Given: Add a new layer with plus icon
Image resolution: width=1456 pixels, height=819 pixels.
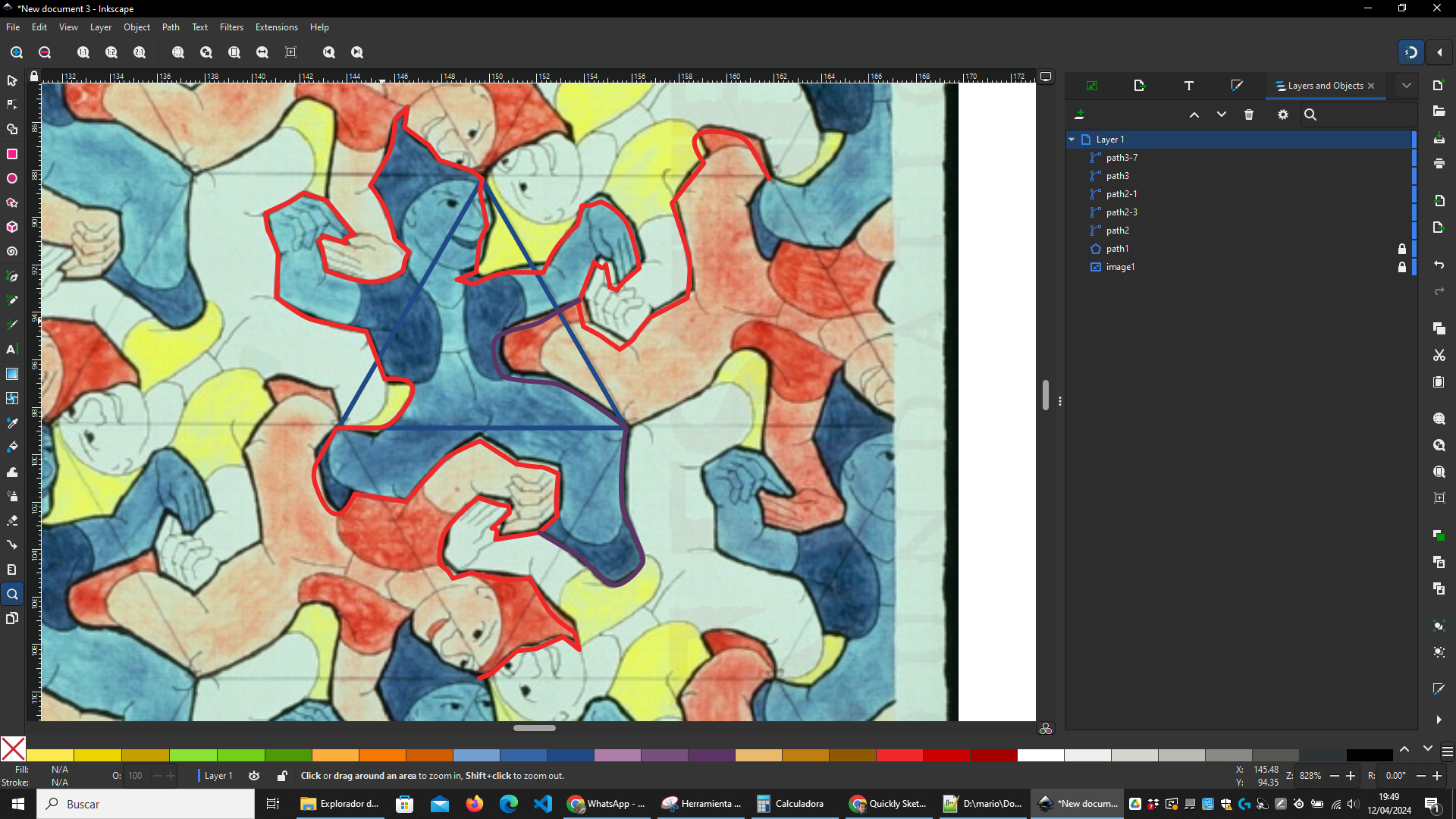Looking at the screenshot, I should point(1079,115).
